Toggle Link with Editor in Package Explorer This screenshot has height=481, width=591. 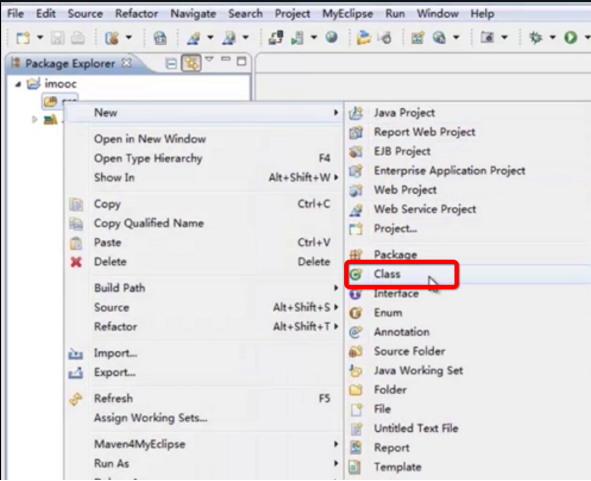(x=191, y=63)
